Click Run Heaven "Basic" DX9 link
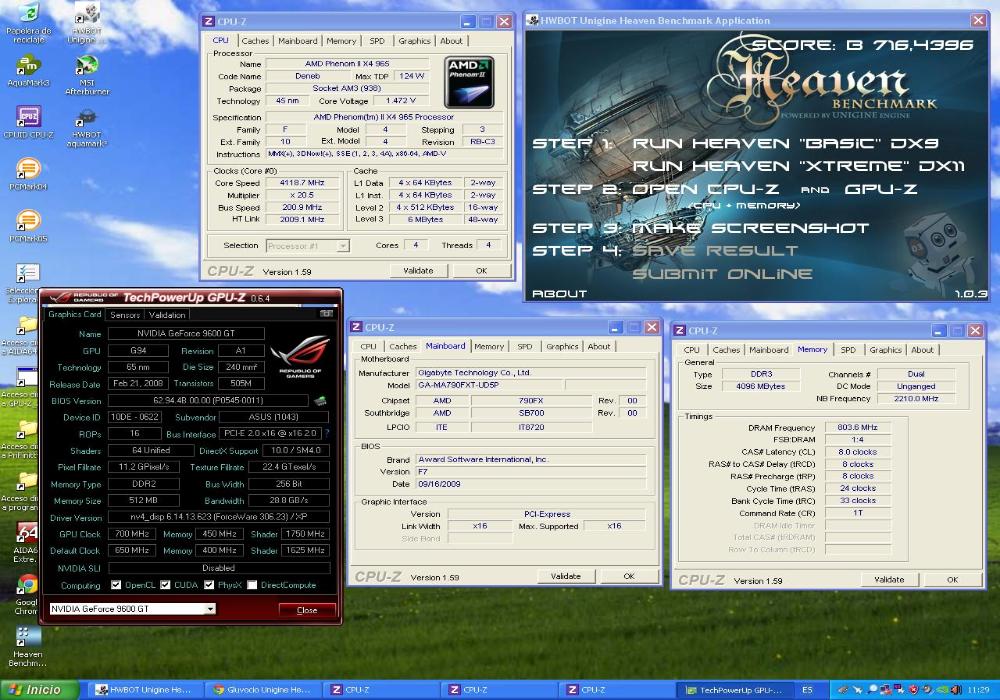 click(x=785, y=143)
